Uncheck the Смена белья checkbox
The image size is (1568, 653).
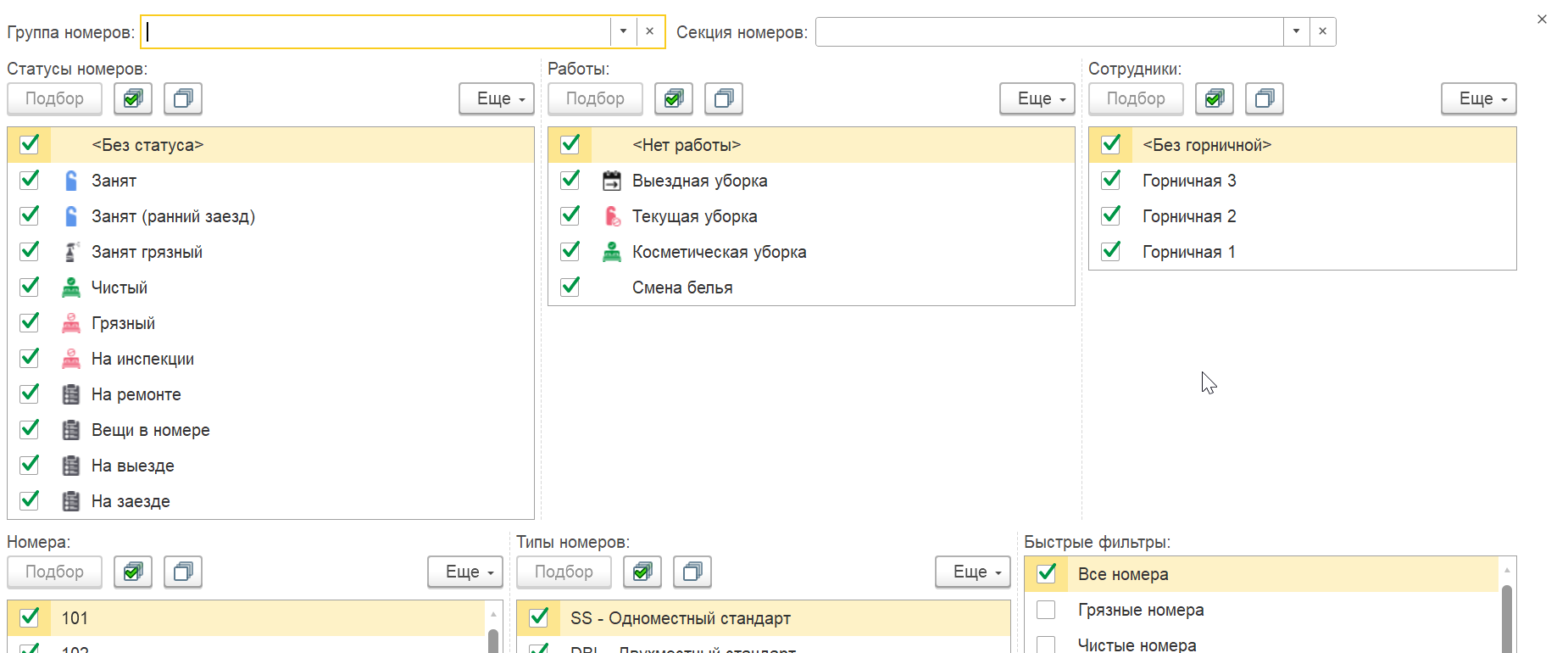pyautogui.click(x=570, y=287)
